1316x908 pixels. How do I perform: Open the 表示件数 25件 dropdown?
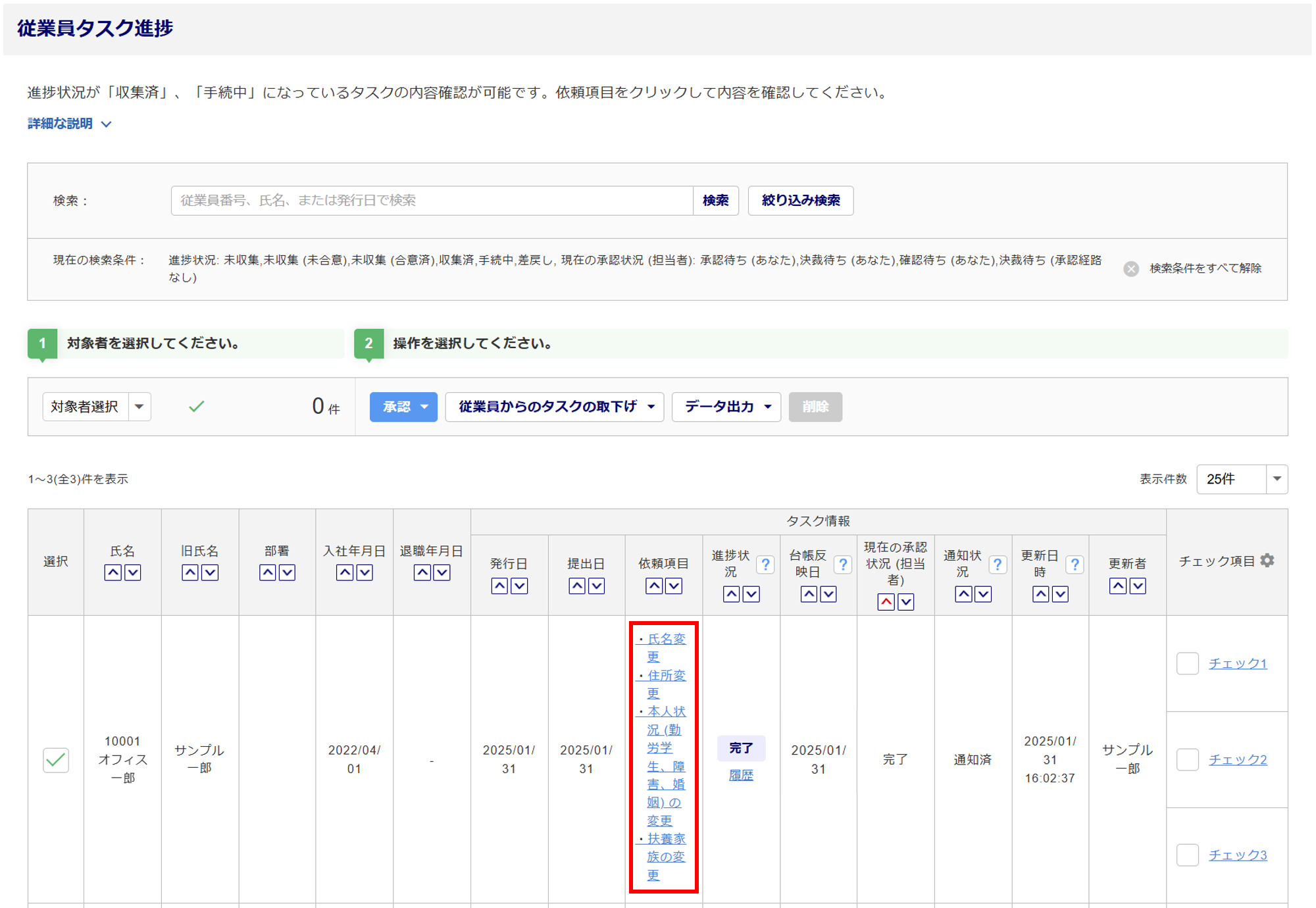[1241, 479]
